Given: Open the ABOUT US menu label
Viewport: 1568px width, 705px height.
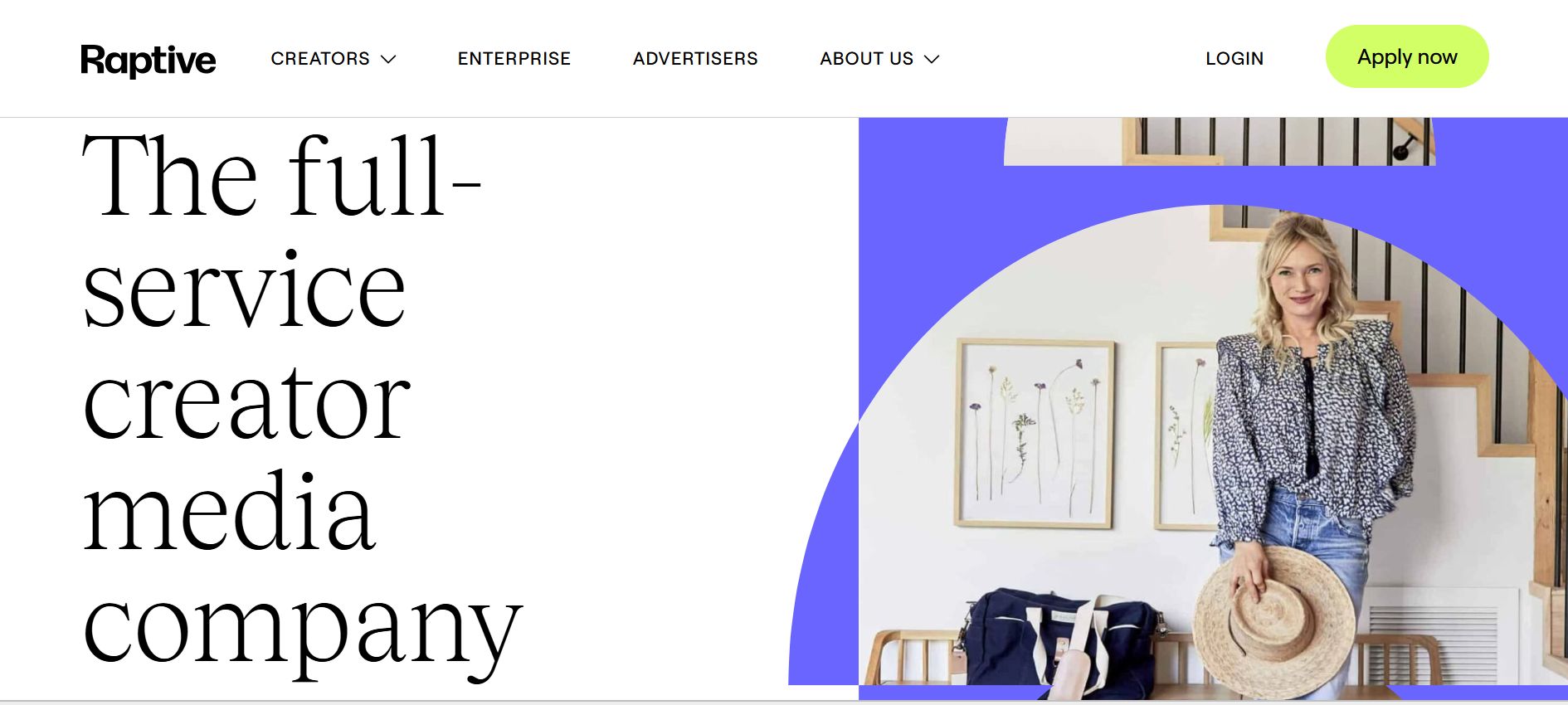Looking at the screenshot, I should coord(867,59).
